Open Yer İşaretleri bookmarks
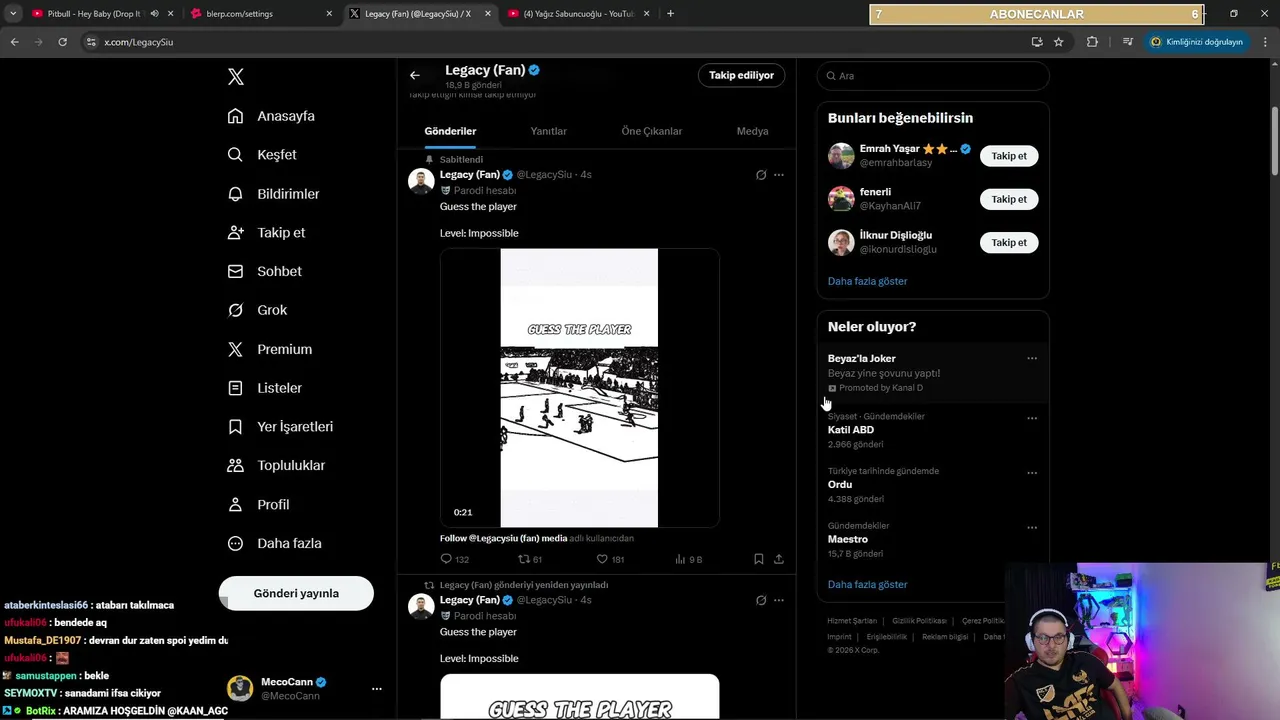The image size is (1280, 720). click(x=281, y=426)
